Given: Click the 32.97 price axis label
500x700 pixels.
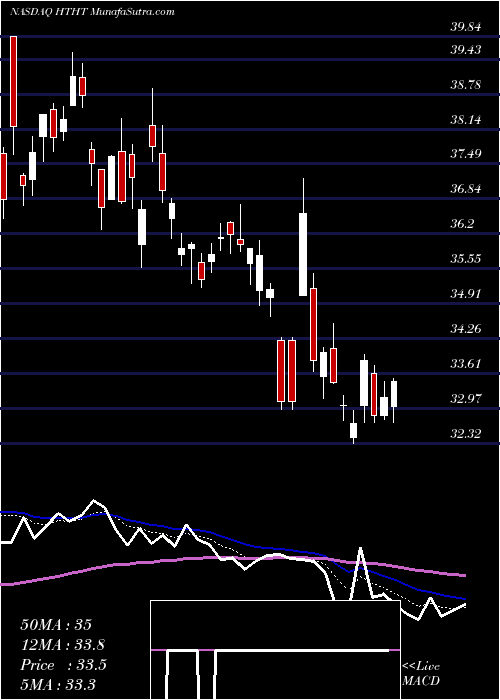Looking at the screenshot, I should (466, 398).
